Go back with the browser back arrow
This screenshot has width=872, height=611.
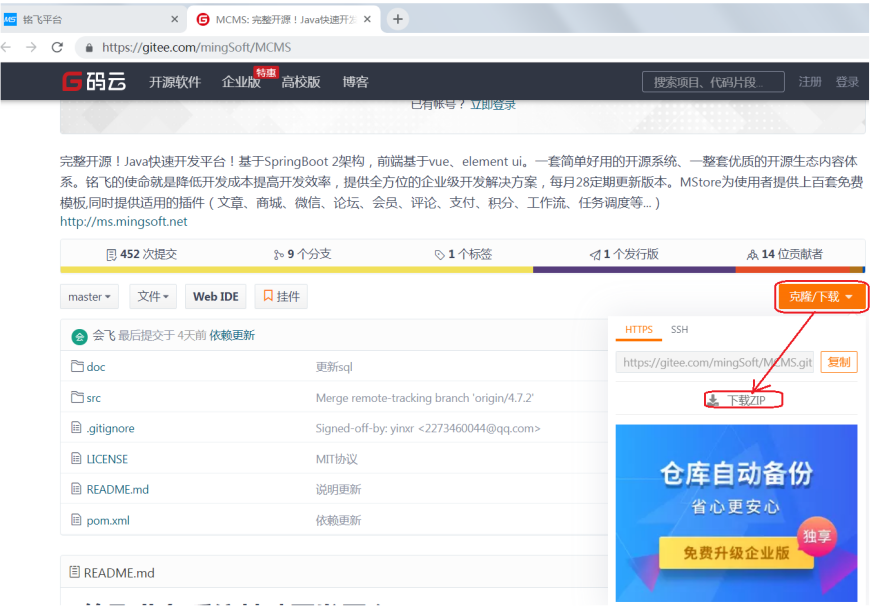click(7, 47)
